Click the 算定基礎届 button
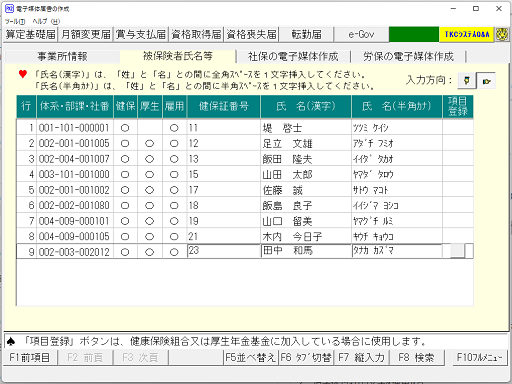The width and height of the screenshot is (512, 384). [x=31, y=34]
